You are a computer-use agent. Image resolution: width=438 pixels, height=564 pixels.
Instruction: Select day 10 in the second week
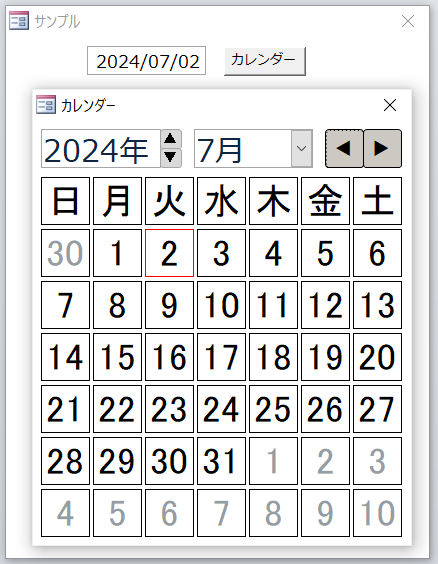[x=222, y=305]
